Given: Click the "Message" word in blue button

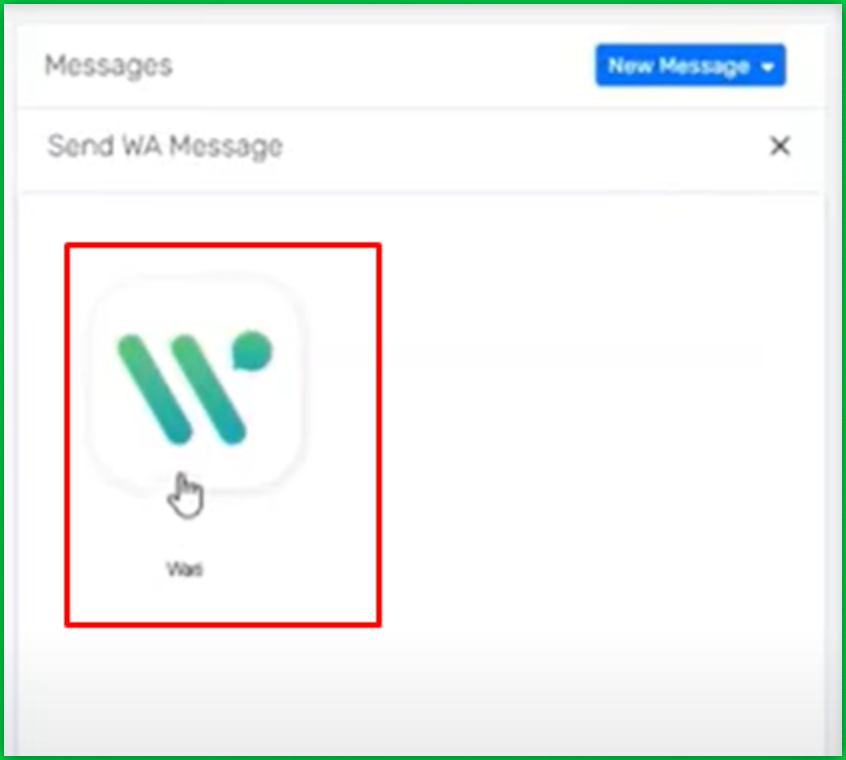Looking at the screenshot, I should [704, 66].
